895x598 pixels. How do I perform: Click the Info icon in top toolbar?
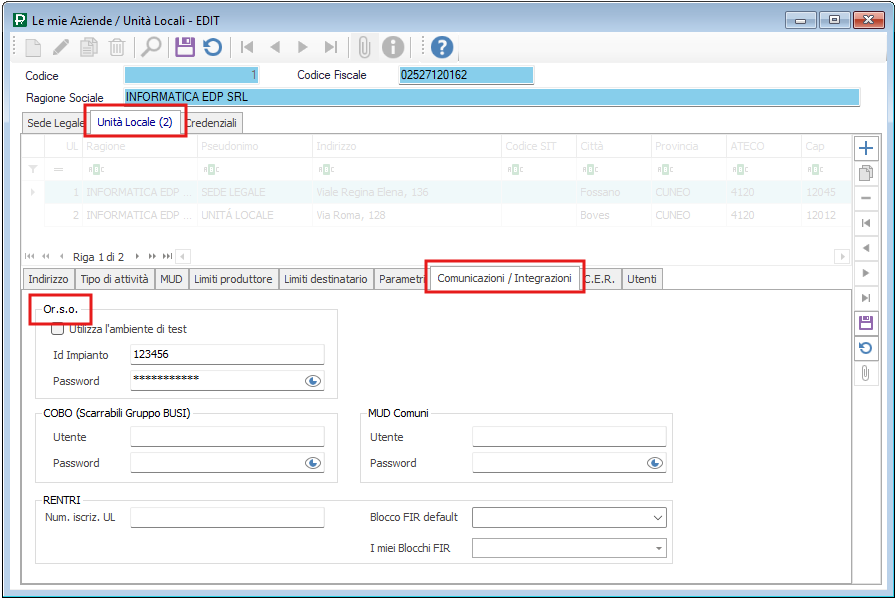[393, 47]
